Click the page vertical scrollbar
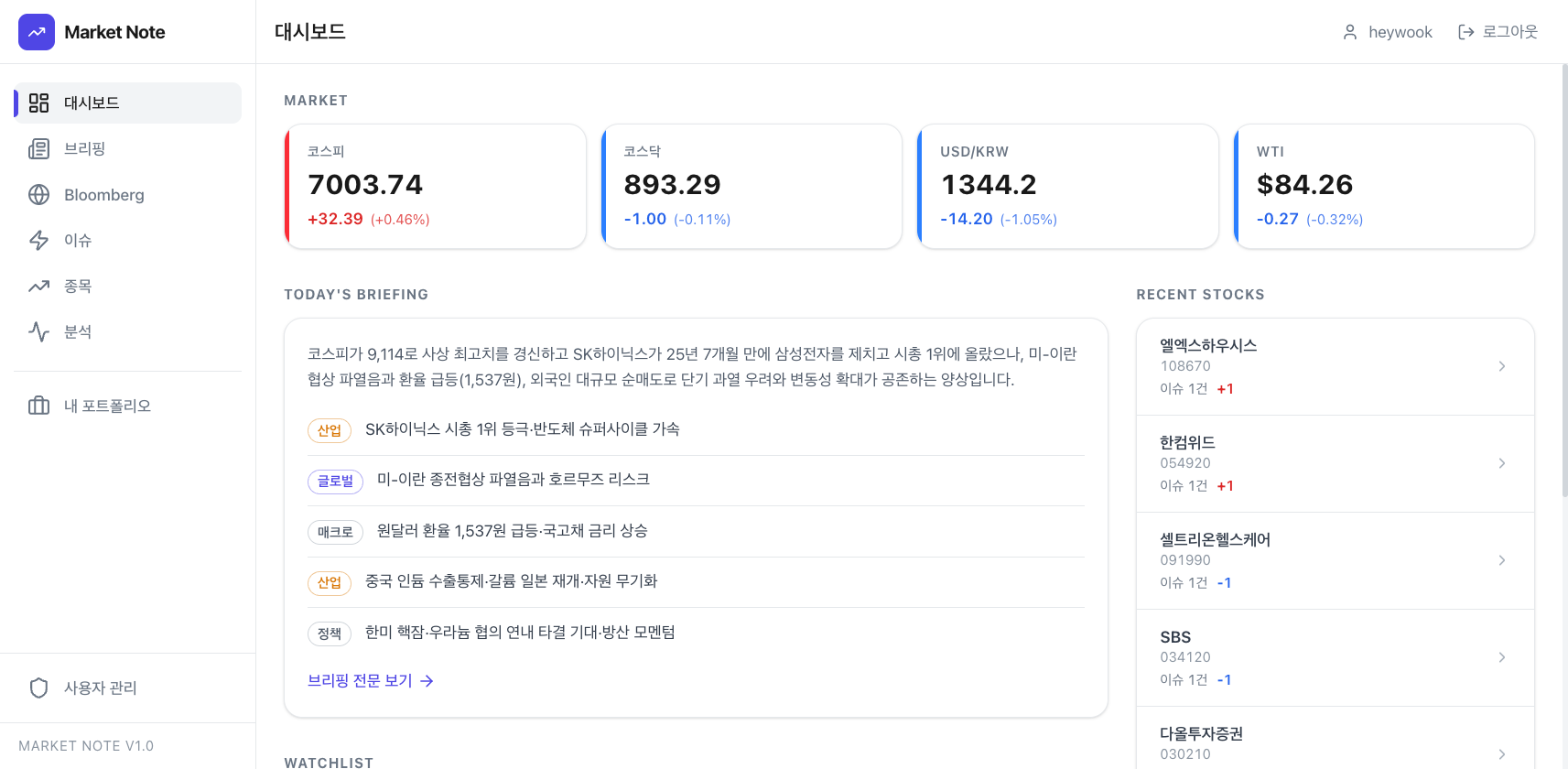The image size is (1568, 769). (x=1564, y=279)
